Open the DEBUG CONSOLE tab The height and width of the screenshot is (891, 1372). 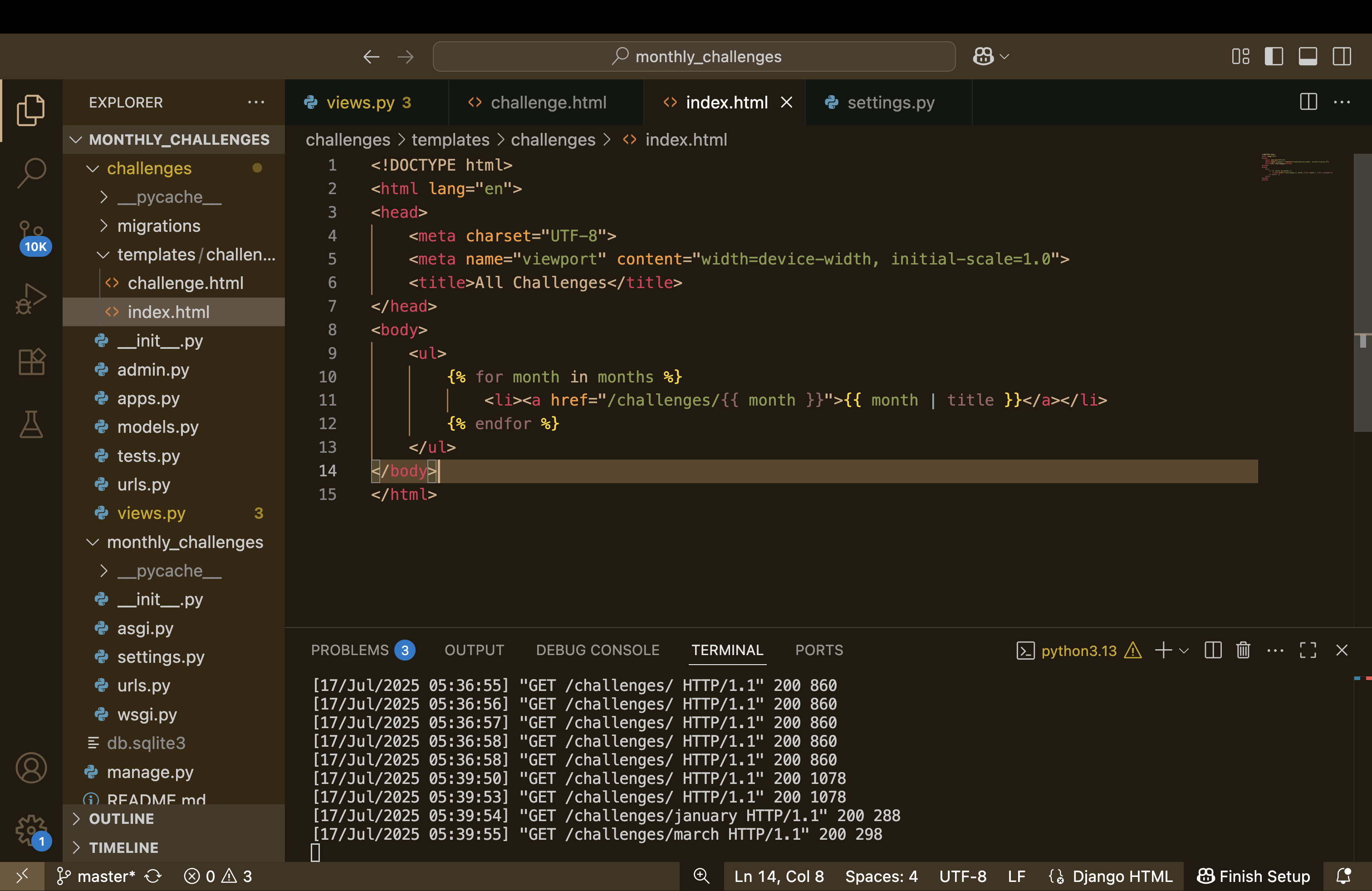tap(597, 651)
